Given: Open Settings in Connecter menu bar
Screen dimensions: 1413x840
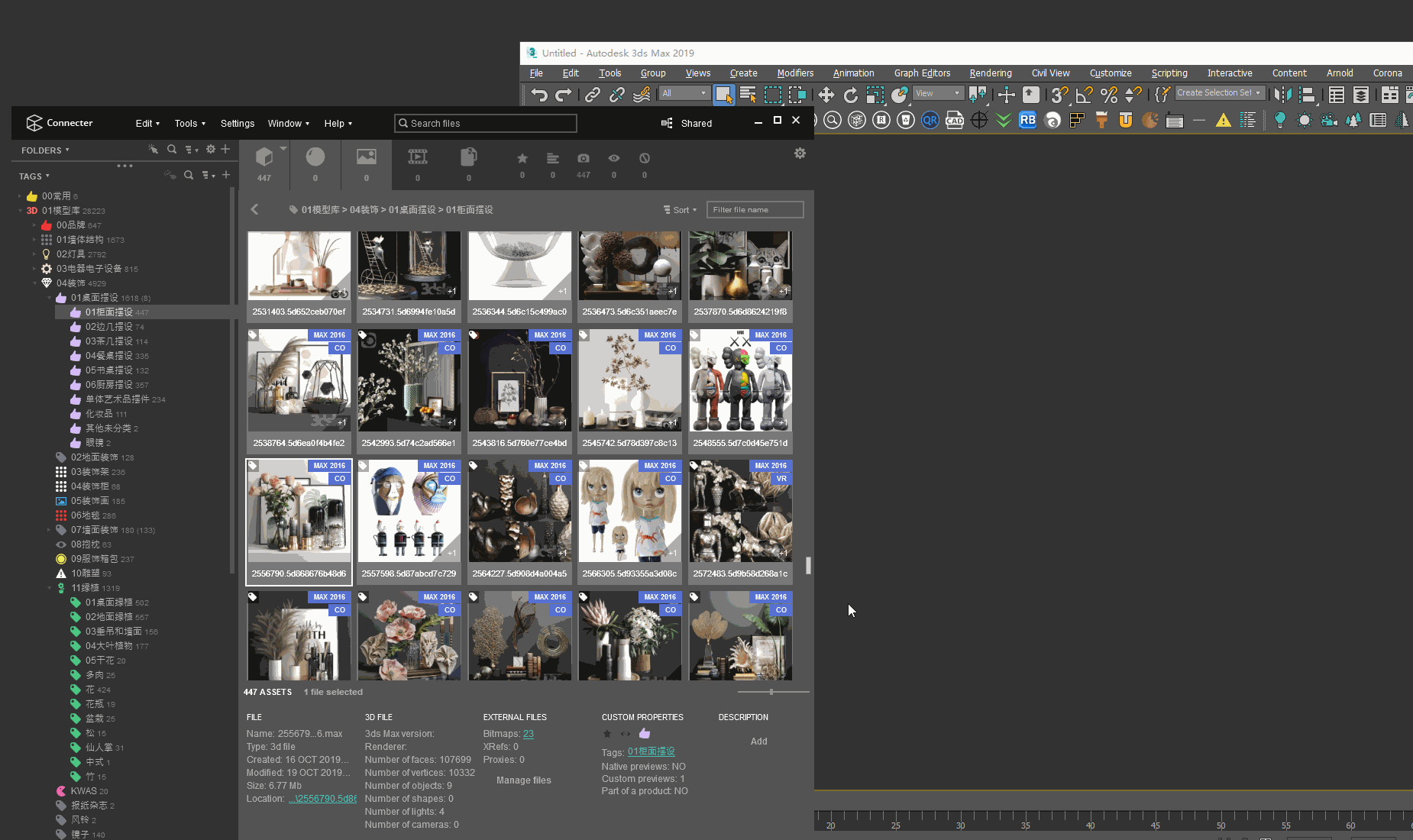Looking at the screenshot, I should (238, 123).
